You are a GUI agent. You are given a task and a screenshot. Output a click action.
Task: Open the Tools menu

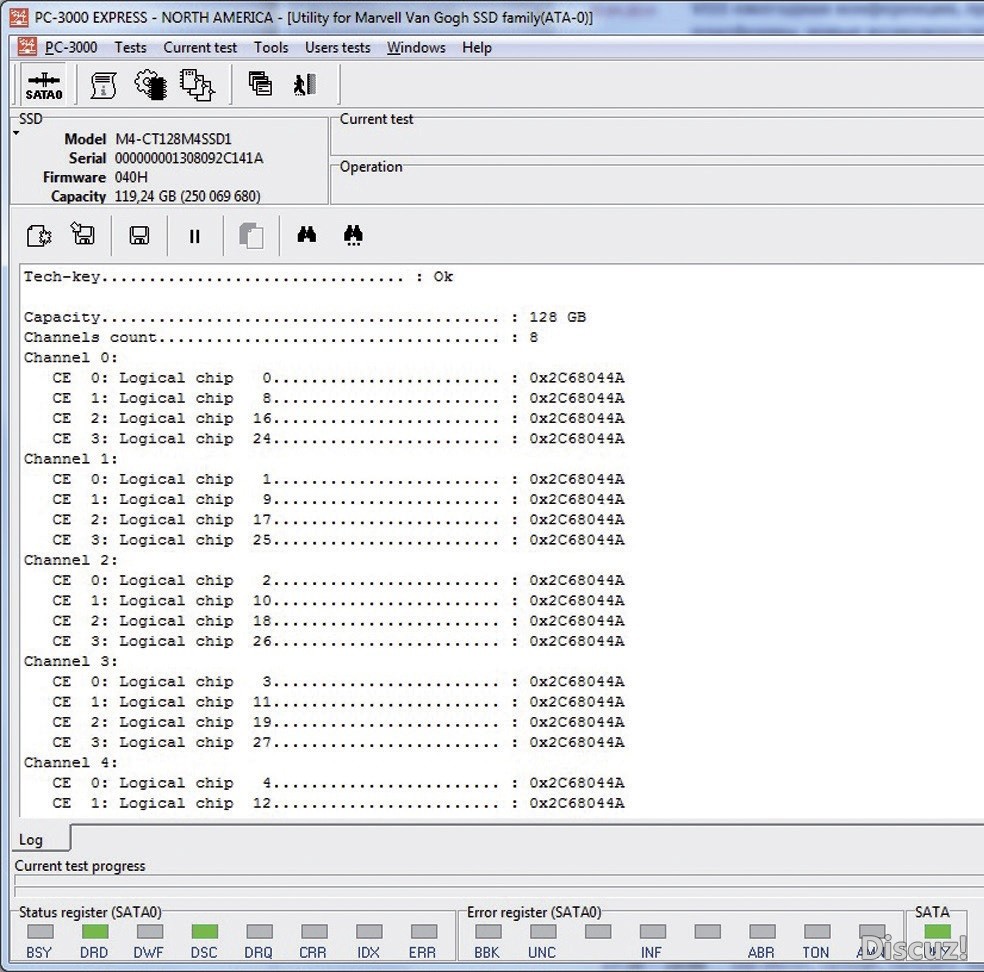point(271,48)
